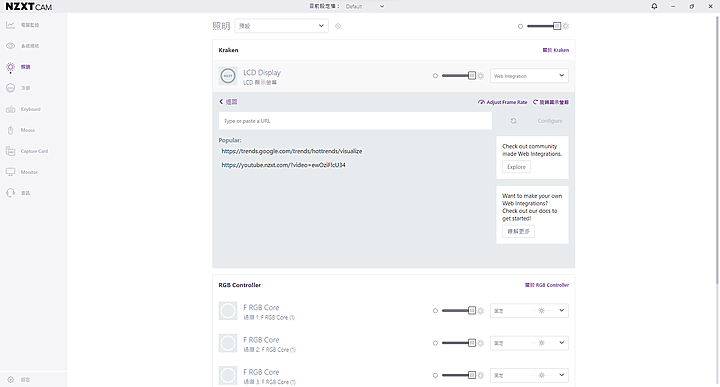This screenshot has height=387, width=720.
Task: Open the headset audio icon in sidebar
Action: (11, 193)
